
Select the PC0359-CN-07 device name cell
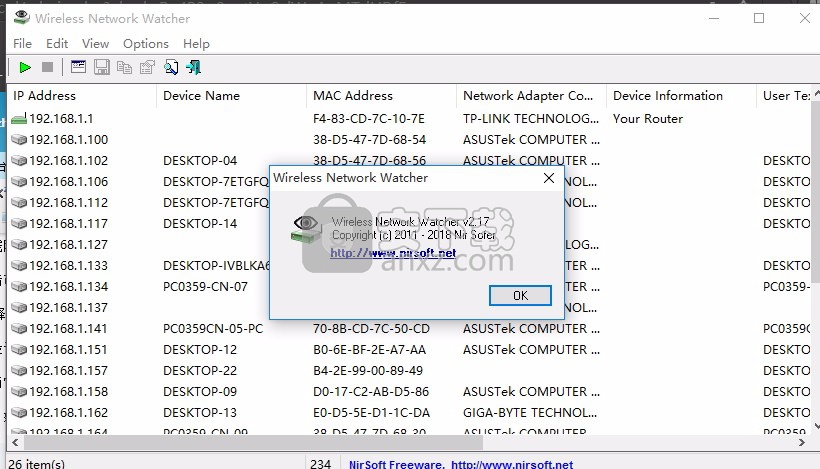pos(205,287)
